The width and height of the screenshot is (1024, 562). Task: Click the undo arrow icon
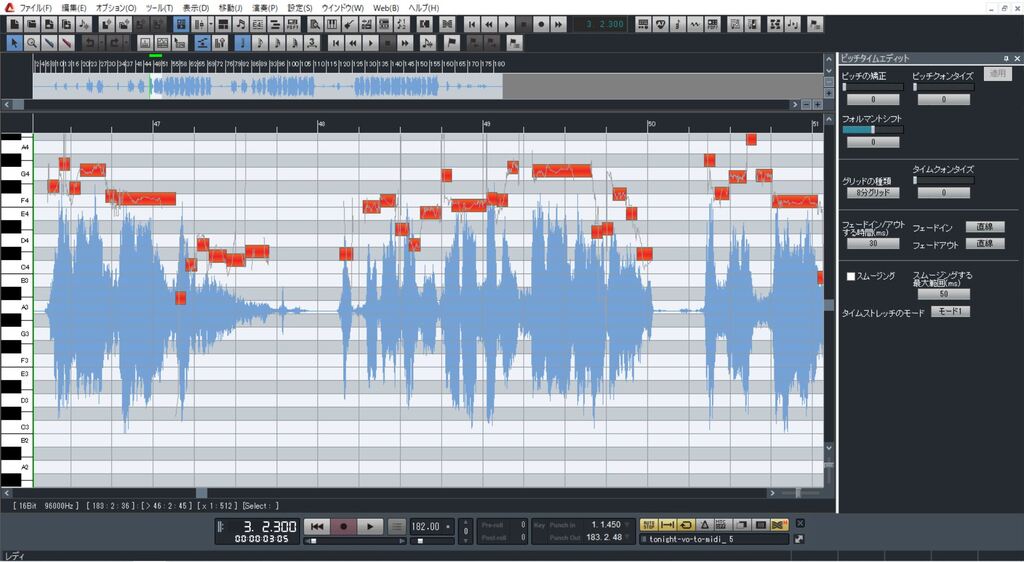[90, 43]
